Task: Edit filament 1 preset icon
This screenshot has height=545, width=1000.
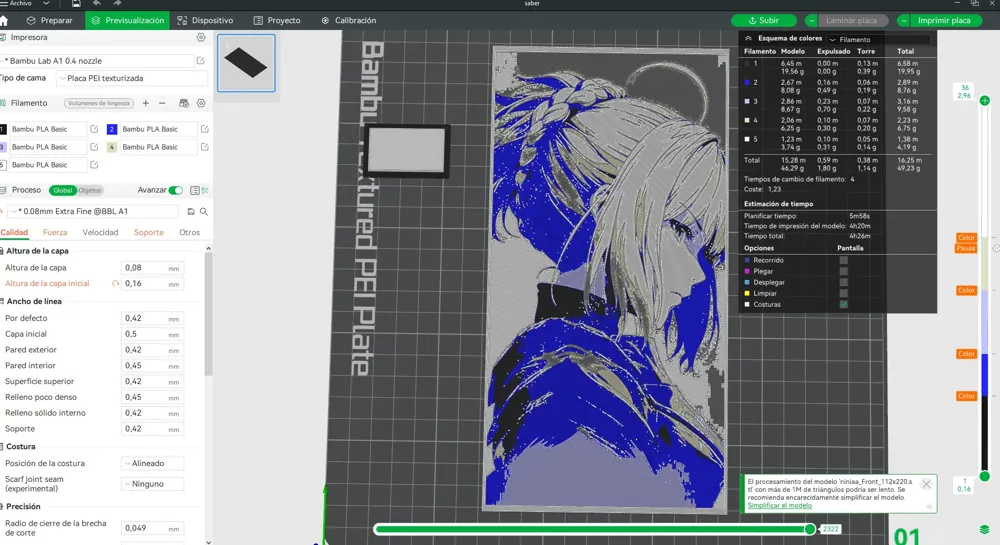Action: [94, 129]
